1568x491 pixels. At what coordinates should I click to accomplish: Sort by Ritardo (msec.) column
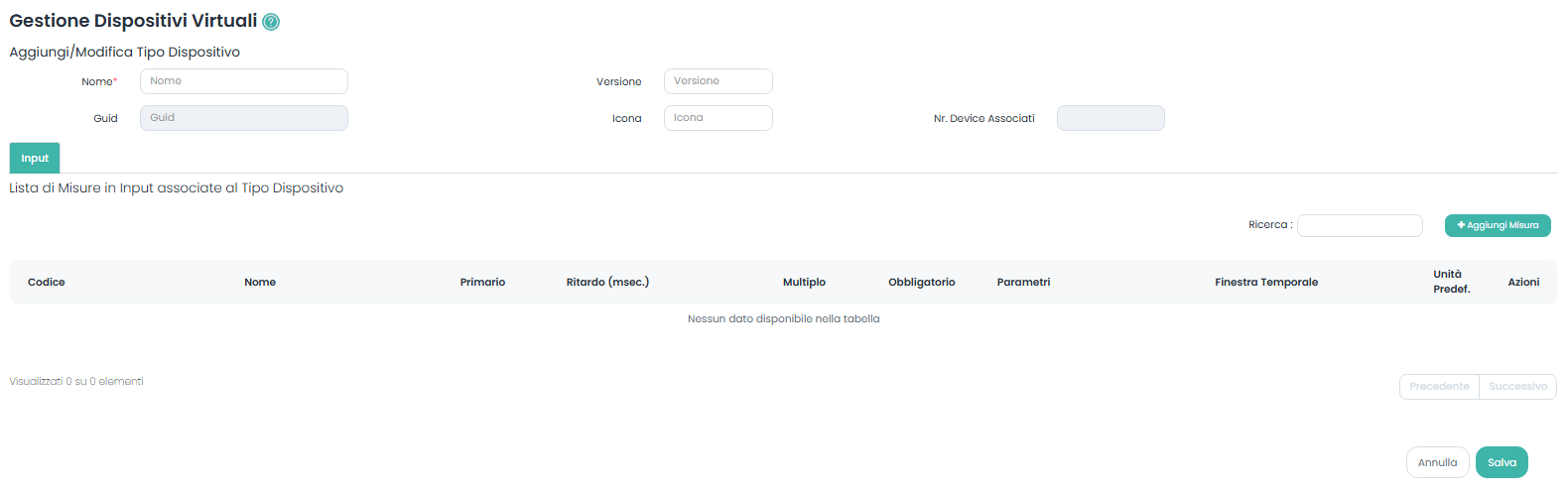(607, 283)
